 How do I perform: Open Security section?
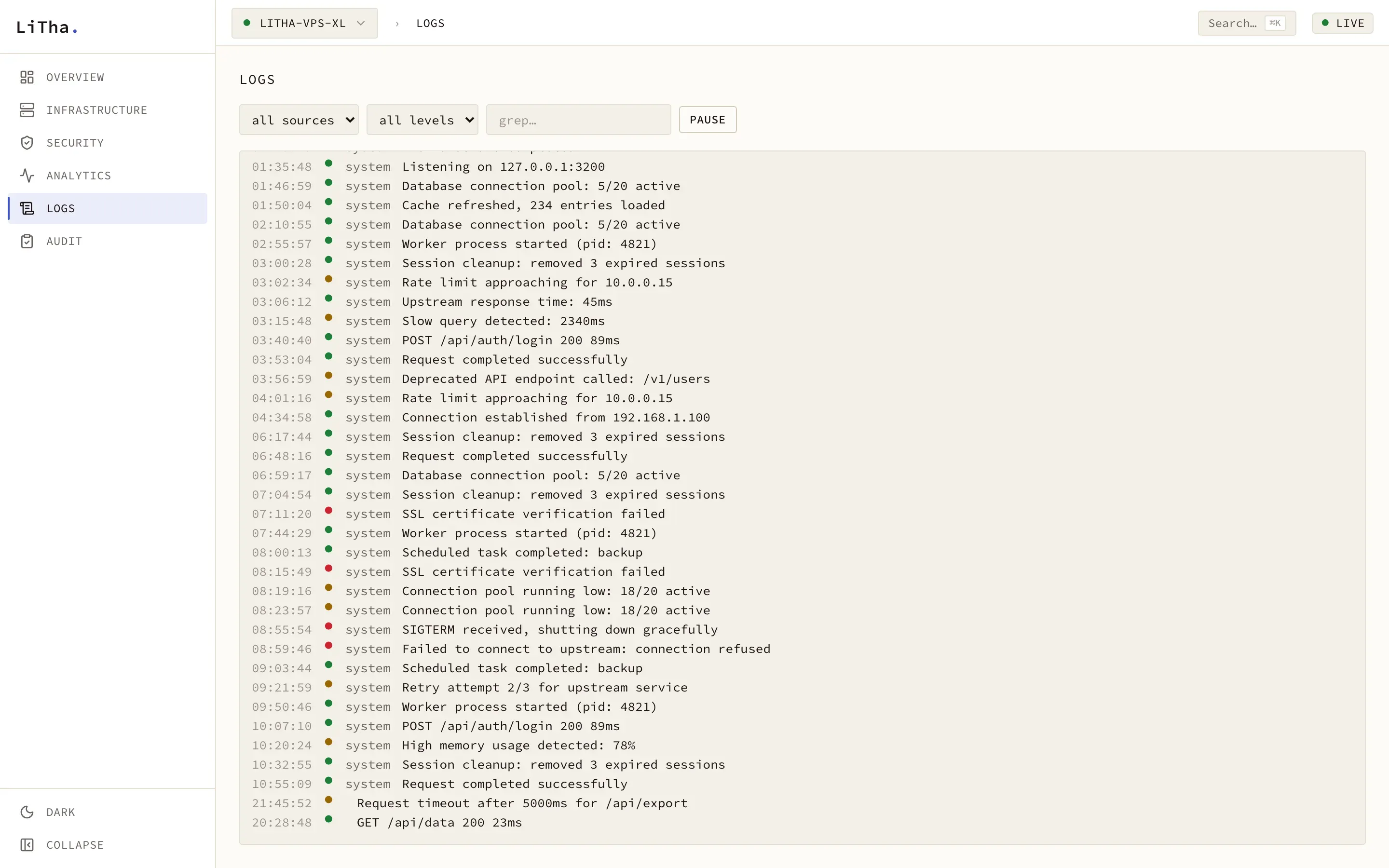tap(108, 142)
